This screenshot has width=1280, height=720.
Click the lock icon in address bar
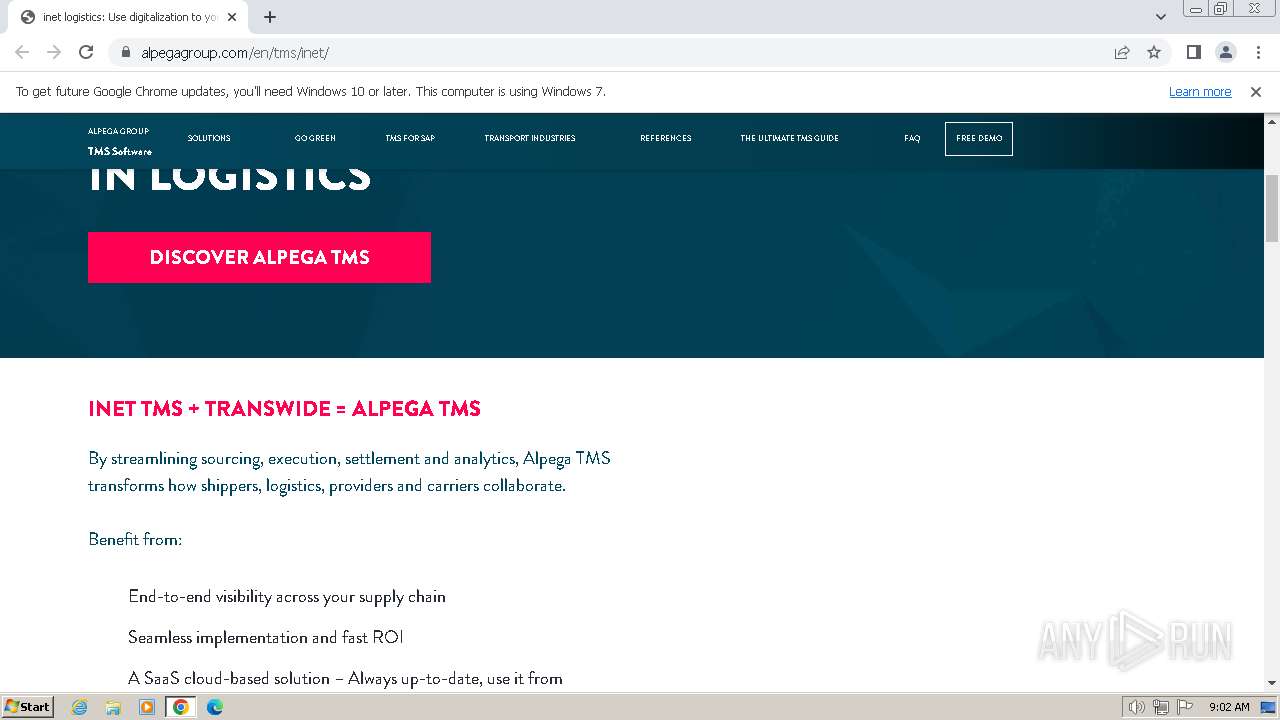click(125, 52)
